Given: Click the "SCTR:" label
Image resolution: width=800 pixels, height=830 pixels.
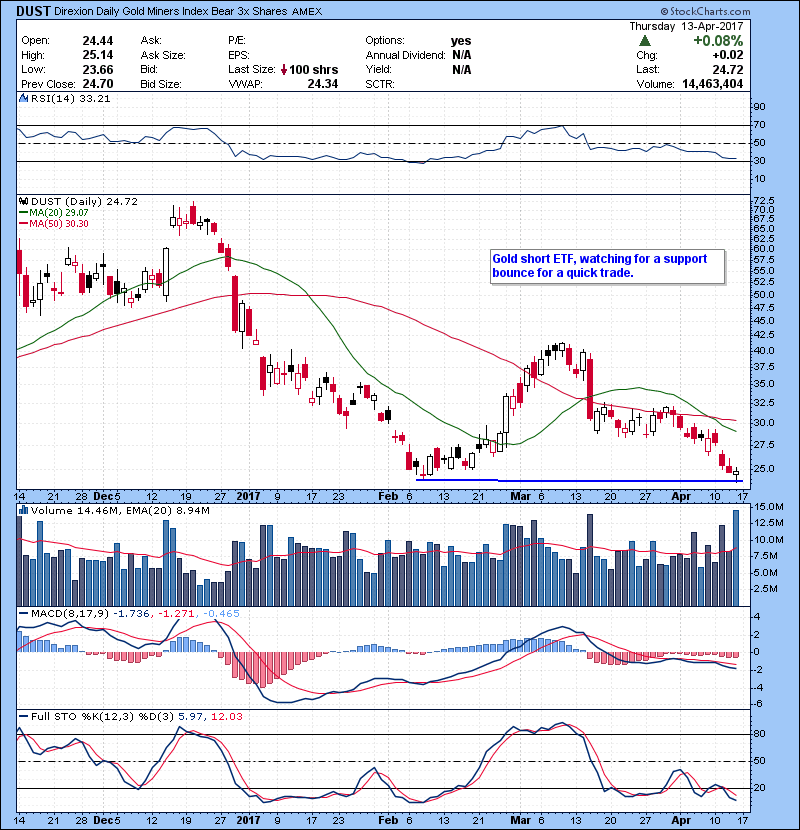Looking at the screenshot, I should point(380,84).
